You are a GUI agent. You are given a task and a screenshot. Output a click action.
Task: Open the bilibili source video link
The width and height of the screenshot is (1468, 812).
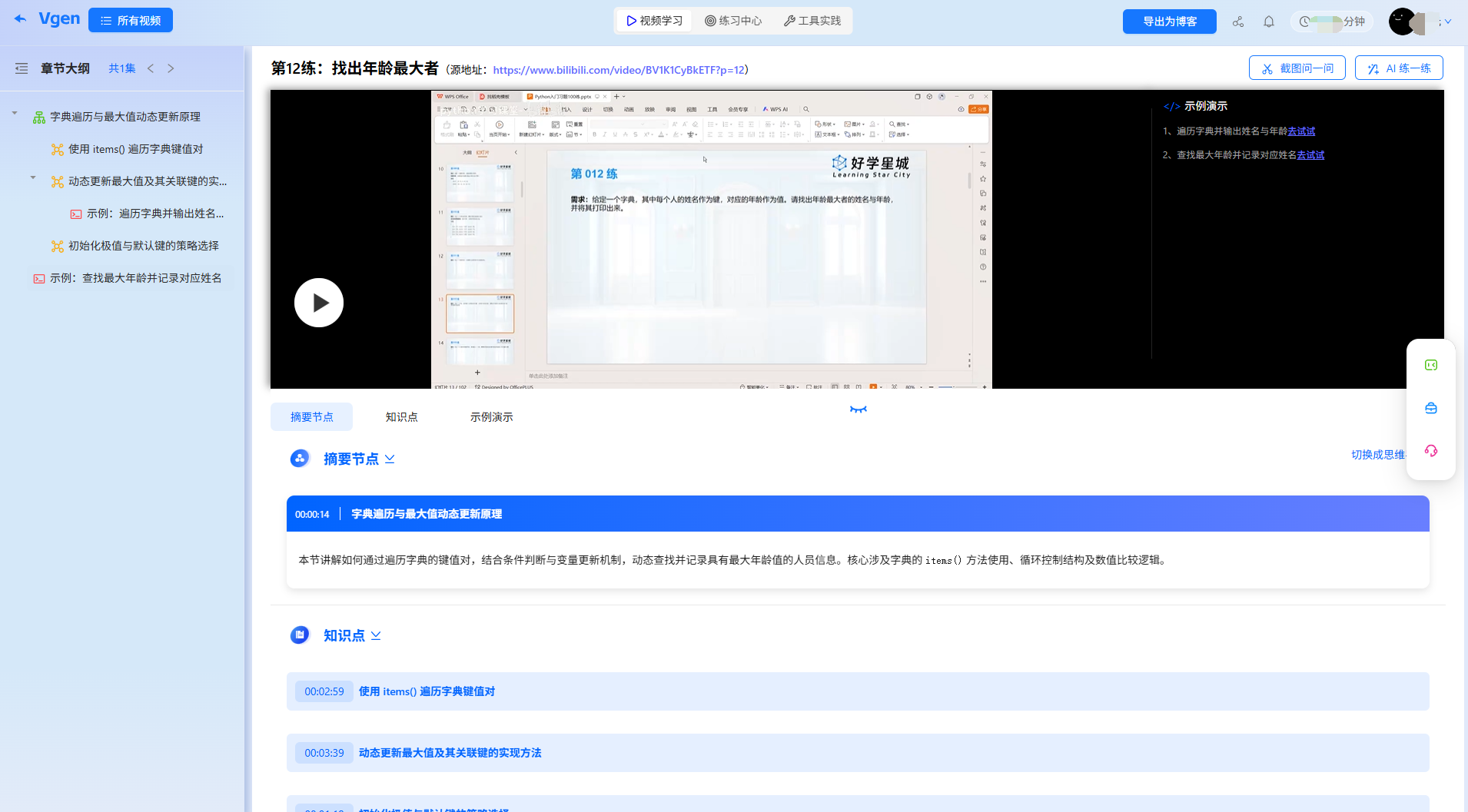coord(619,70)
